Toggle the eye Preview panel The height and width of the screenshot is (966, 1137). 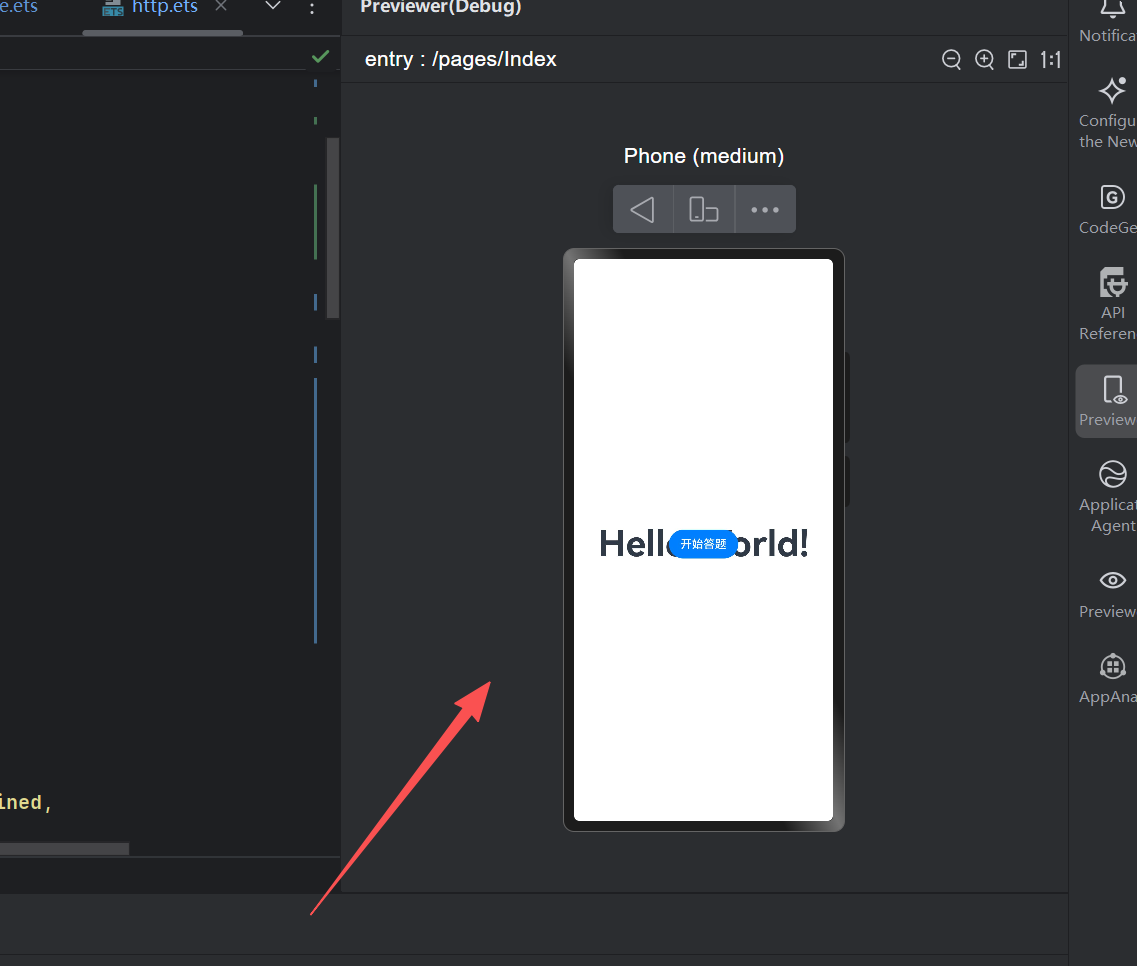[x=1112, y=591]
